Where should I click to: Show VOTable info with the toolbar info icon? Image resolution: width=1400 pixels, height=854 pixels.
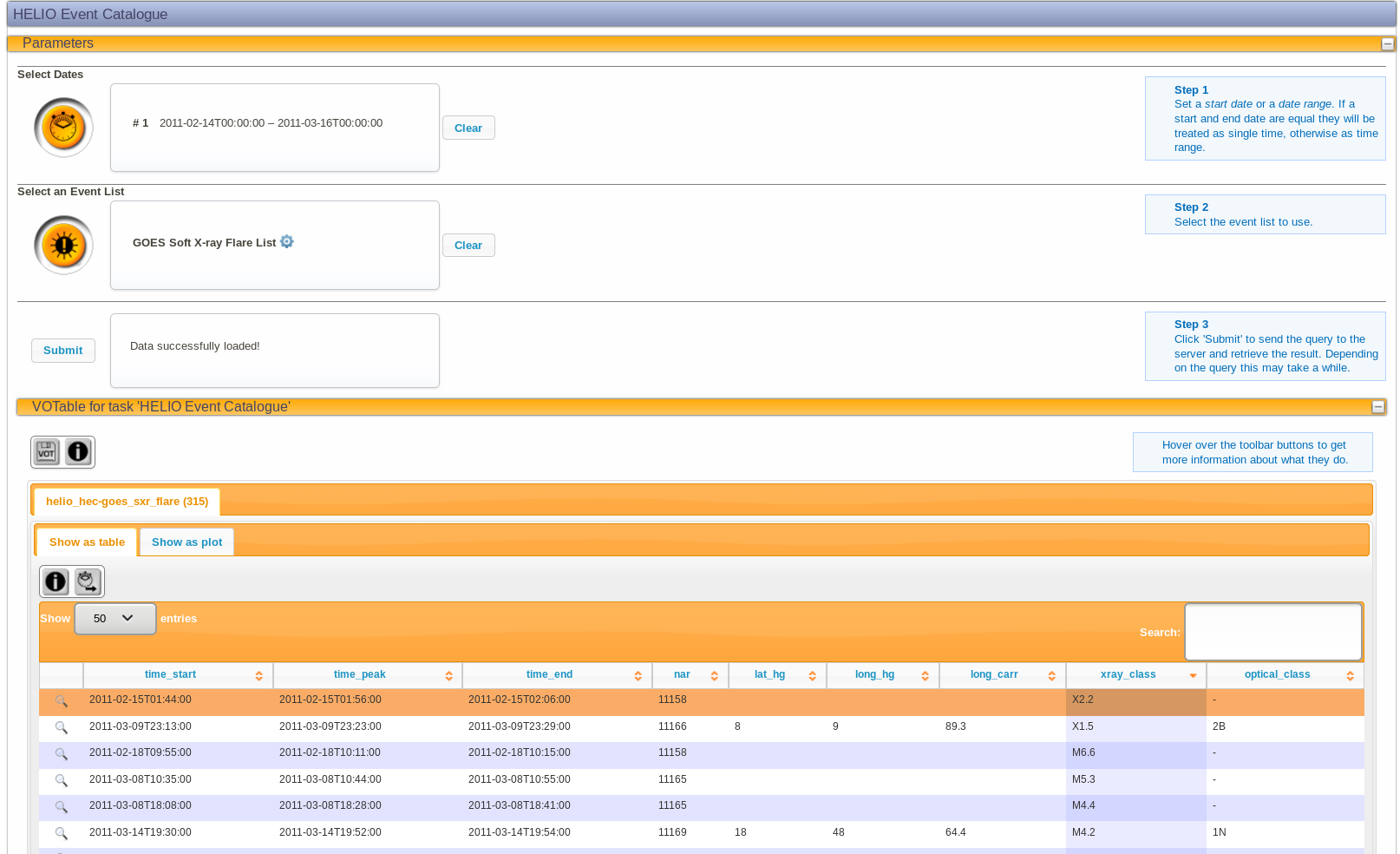[x=78, y=452]
